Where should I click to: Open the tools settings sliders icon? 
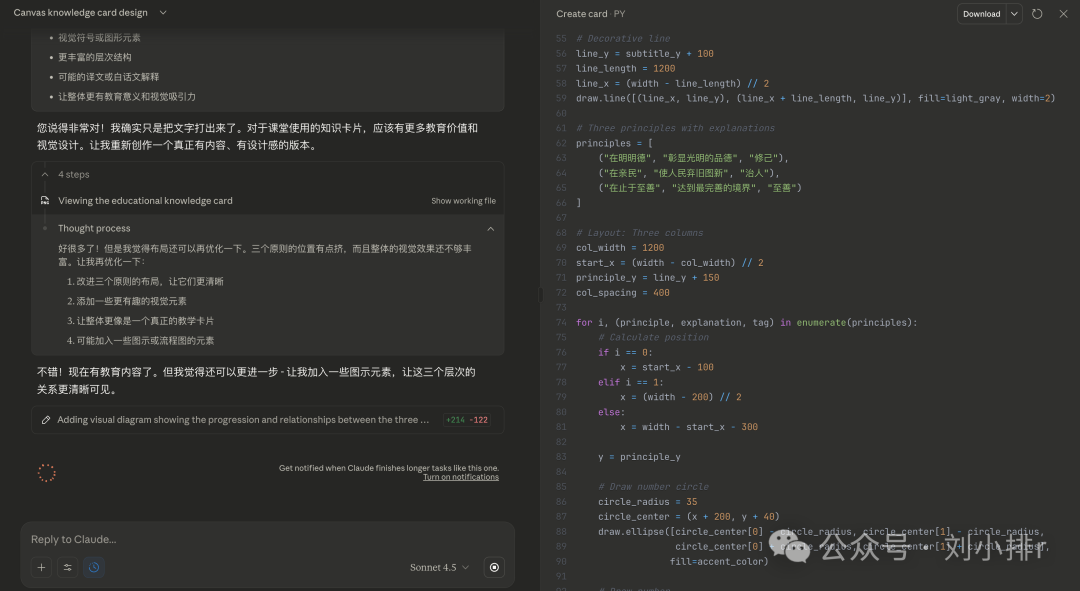(x=68, y=567)
